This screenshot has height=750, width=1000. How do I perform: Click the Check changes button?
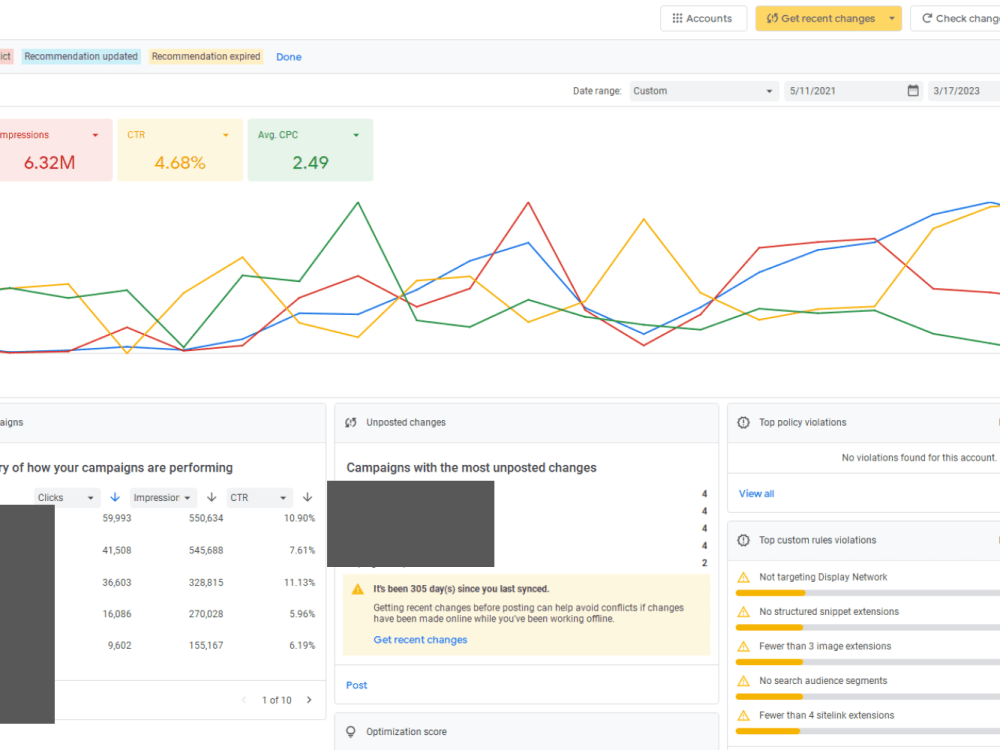pos(957,18)
